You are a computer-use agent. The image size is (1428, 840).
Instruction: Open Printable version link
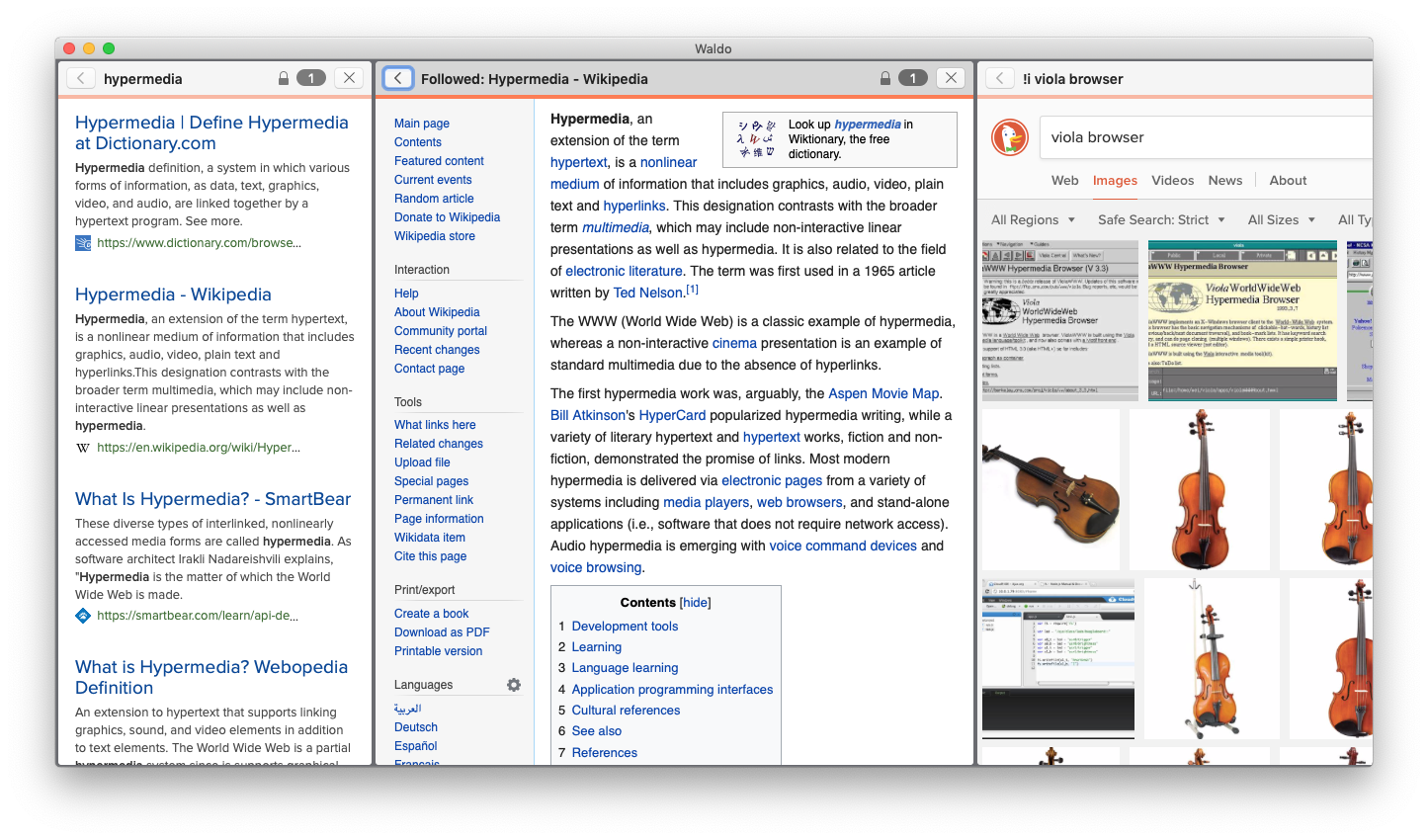[438, 651]
